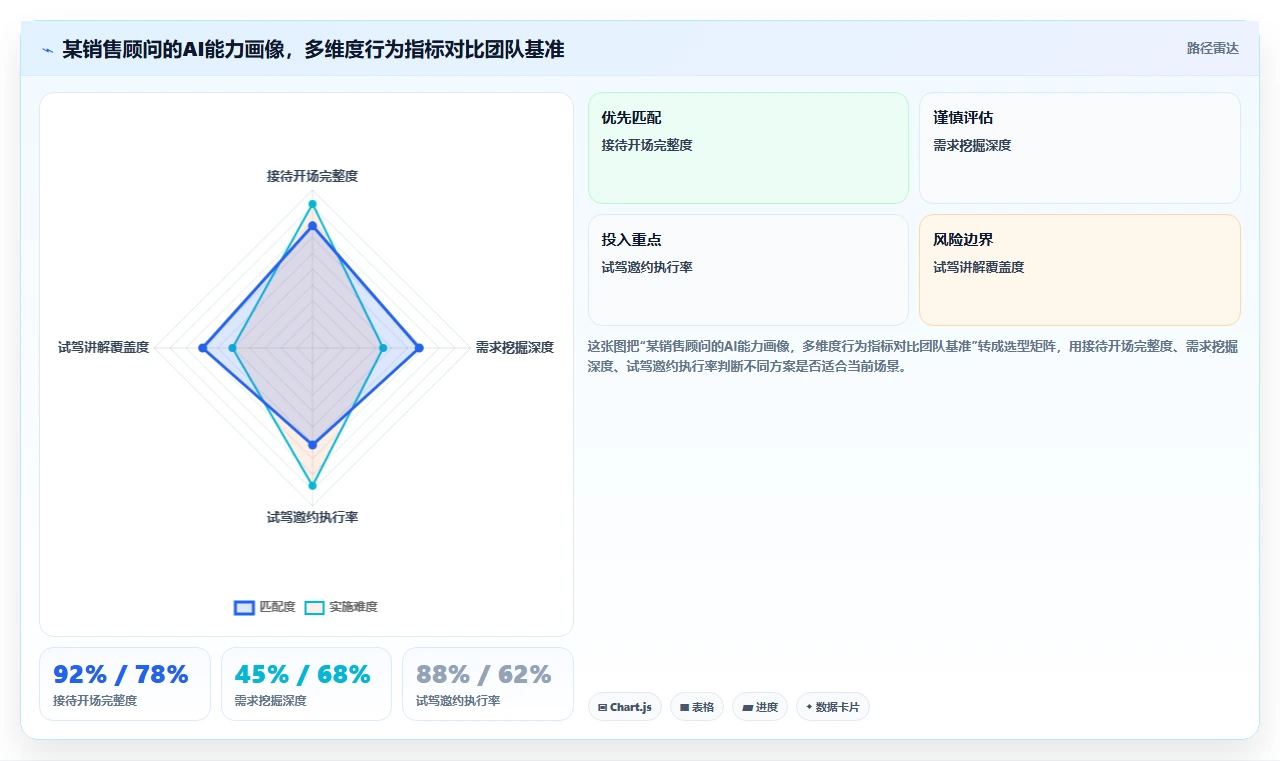This screenshot has height=761, width=1280.
Task: Click the description paragraph below the cards
Action: tap(913, 356)
